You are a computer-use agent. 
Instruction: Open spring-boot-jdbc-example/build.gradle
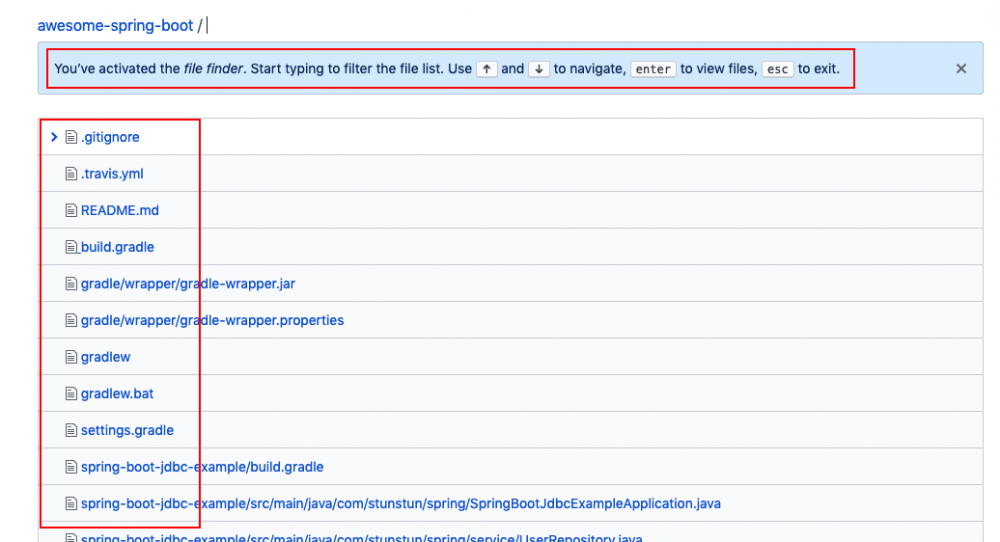click(x=202, y=467)
